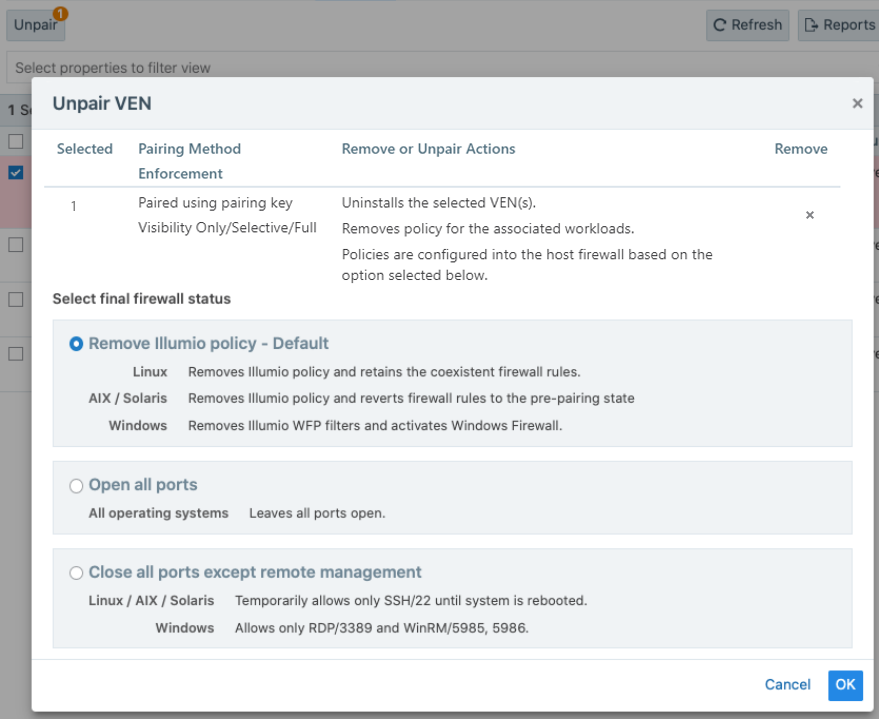Click the Selected column header

pos(85,149)
